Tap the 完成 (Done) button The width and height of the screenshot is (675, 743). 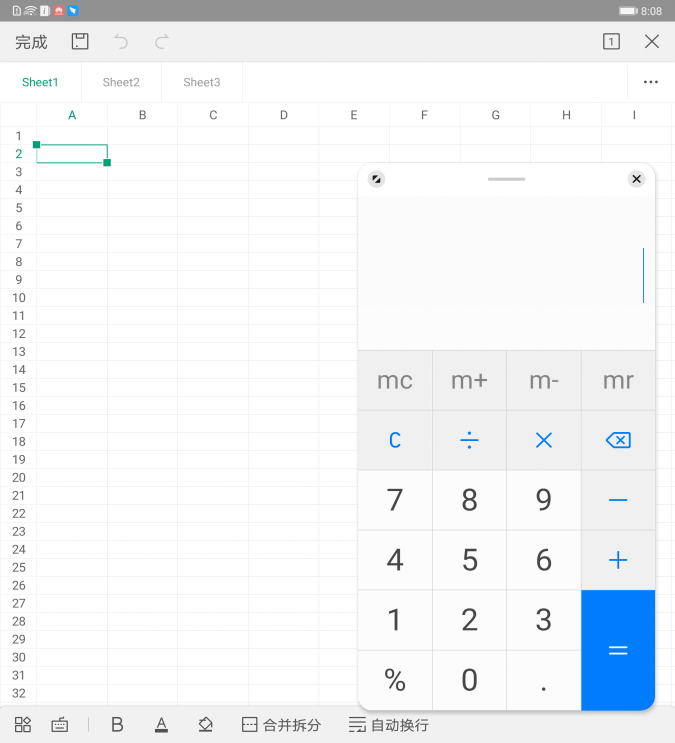(31, 42)
